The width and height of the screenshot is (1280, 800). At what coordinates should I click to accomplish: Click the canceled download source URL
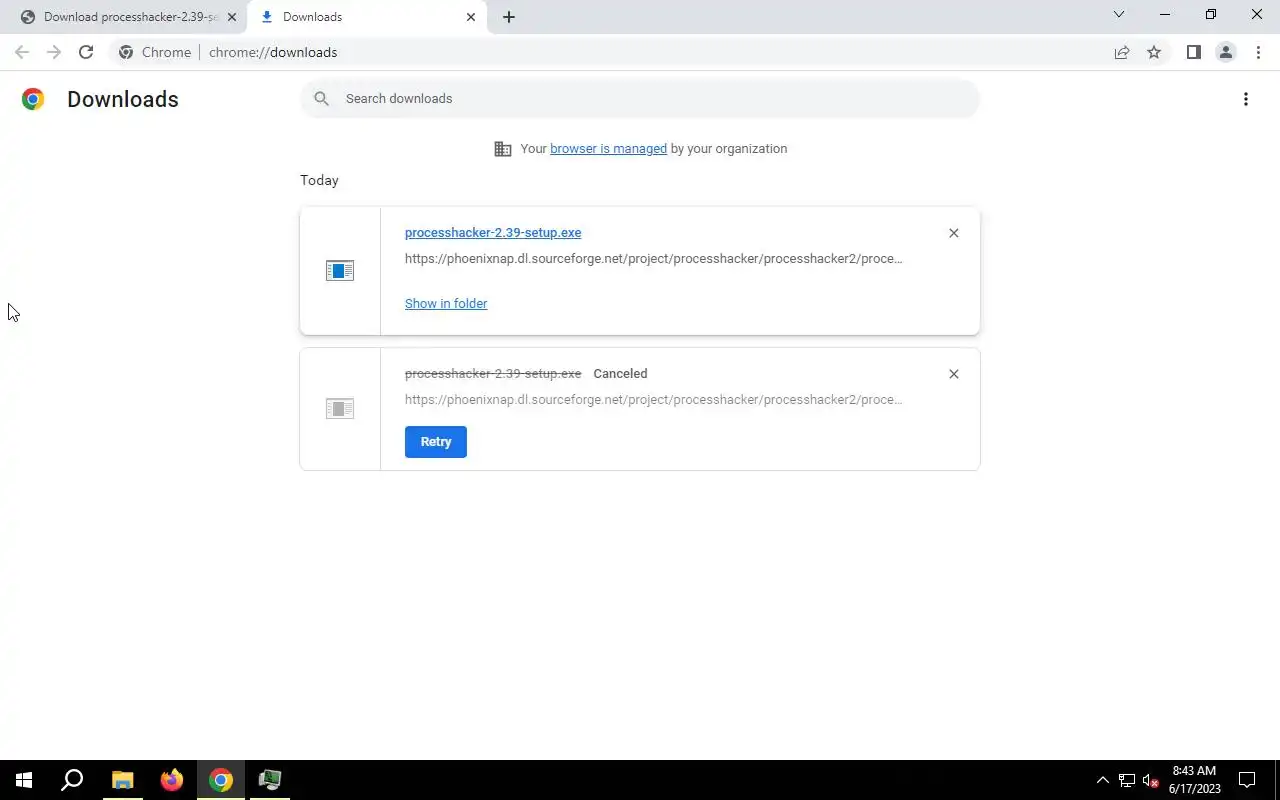(654, 399)
